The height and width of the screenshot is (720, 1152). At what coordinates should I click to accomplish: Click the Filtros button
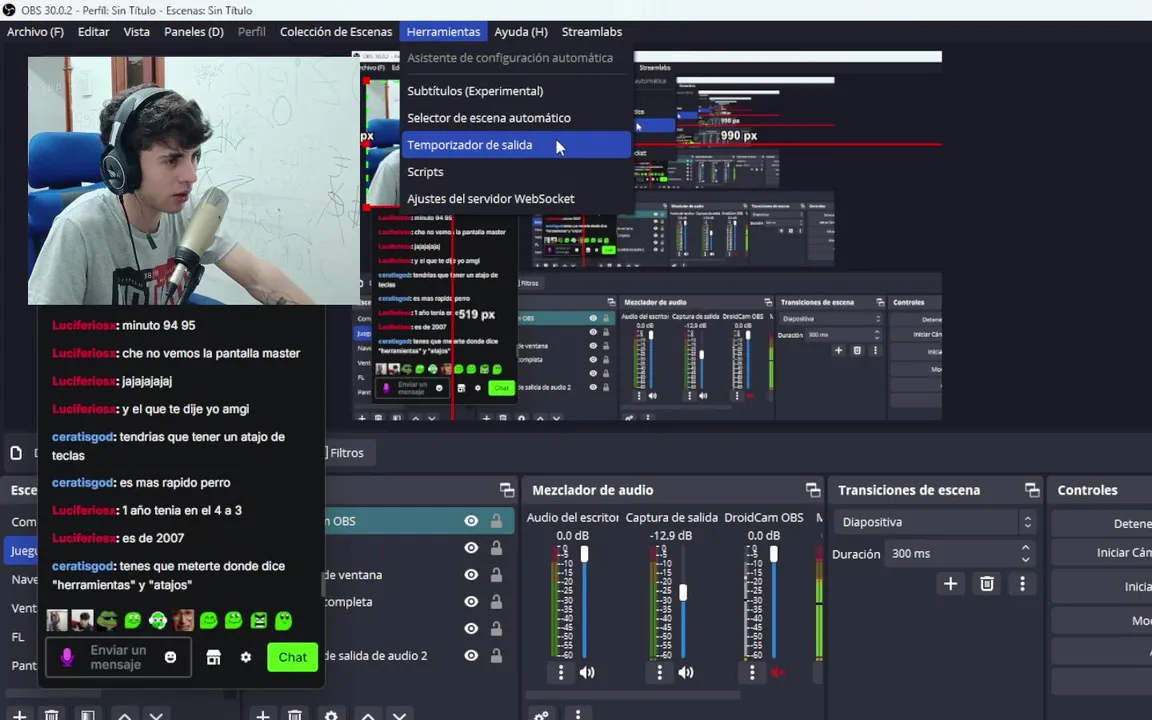[348, 453]
